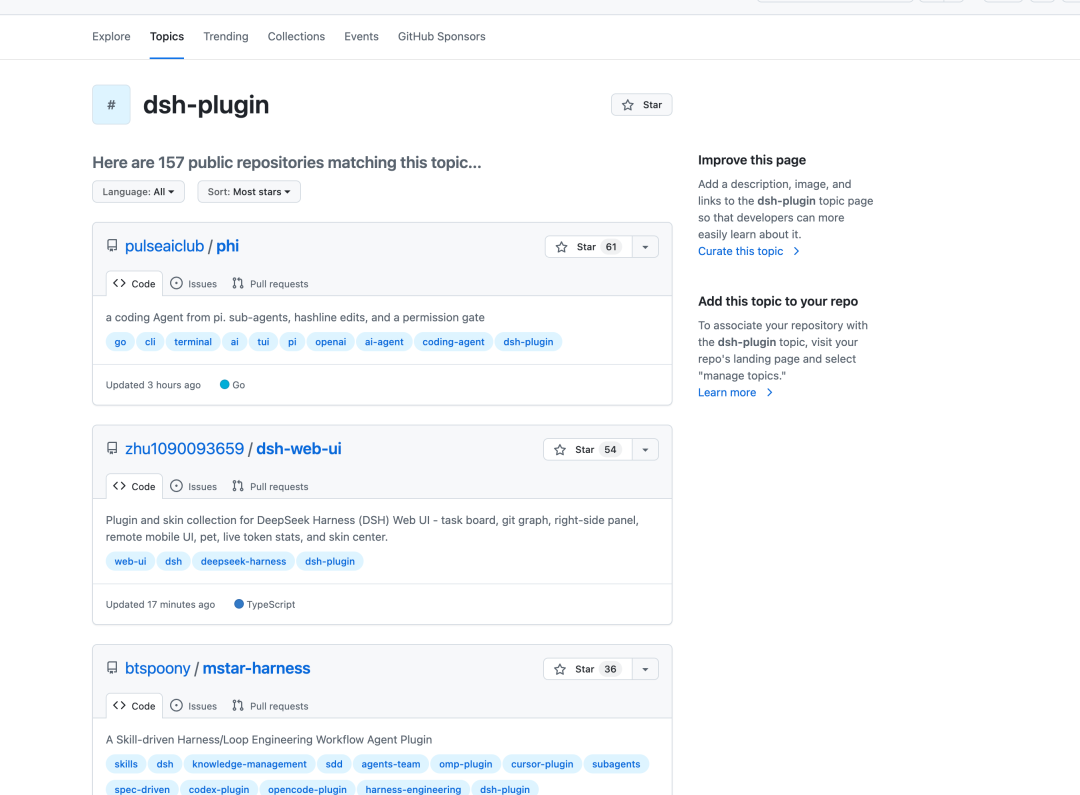Go to the Trending tab
1080x795 pixels.
(x=226, y=37)
